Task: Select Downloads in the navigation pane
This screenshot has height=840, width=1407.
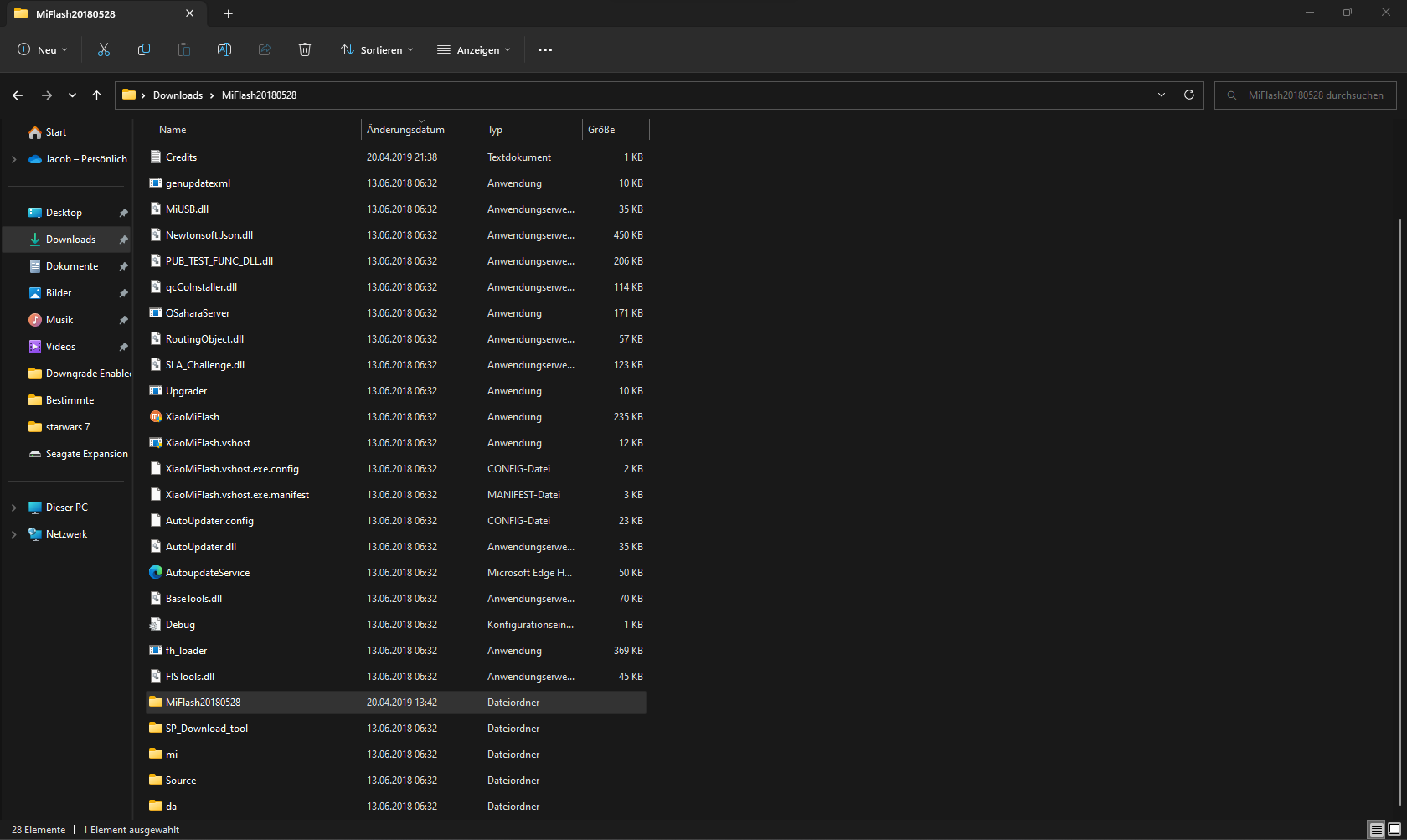Action: [70, 240]
